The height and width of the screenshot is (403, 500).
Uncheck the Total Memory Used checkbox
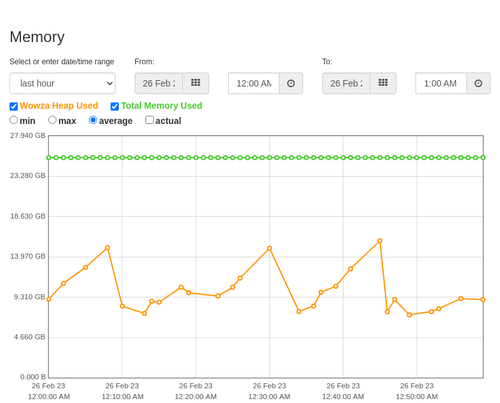click(x=115, y=106)
